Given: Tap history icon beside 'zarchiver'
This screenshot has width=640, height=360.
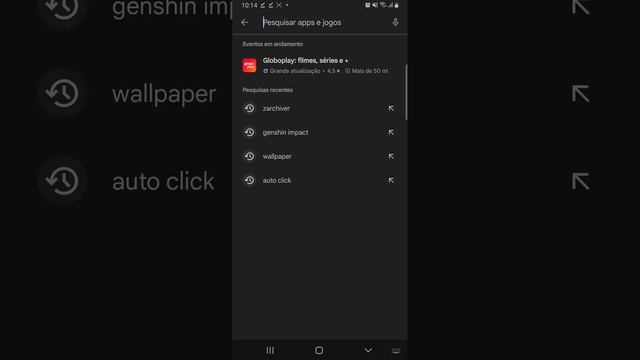Looking at the screenshot, I should click(x=249, y=108).
